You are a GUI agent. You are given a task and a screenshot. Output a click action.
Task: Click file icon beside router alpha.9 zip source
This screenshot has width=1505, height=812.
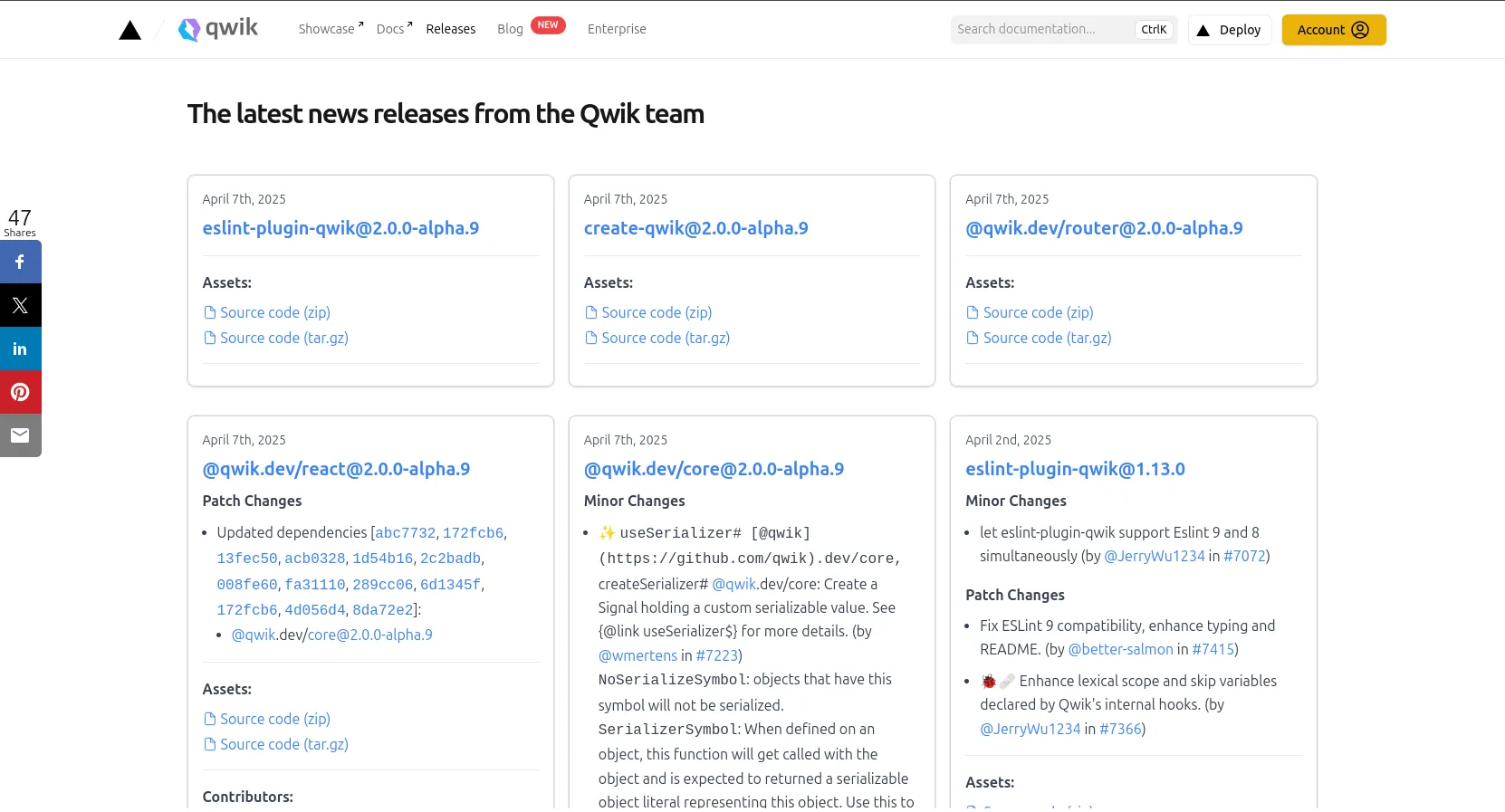tap(973, 312)
